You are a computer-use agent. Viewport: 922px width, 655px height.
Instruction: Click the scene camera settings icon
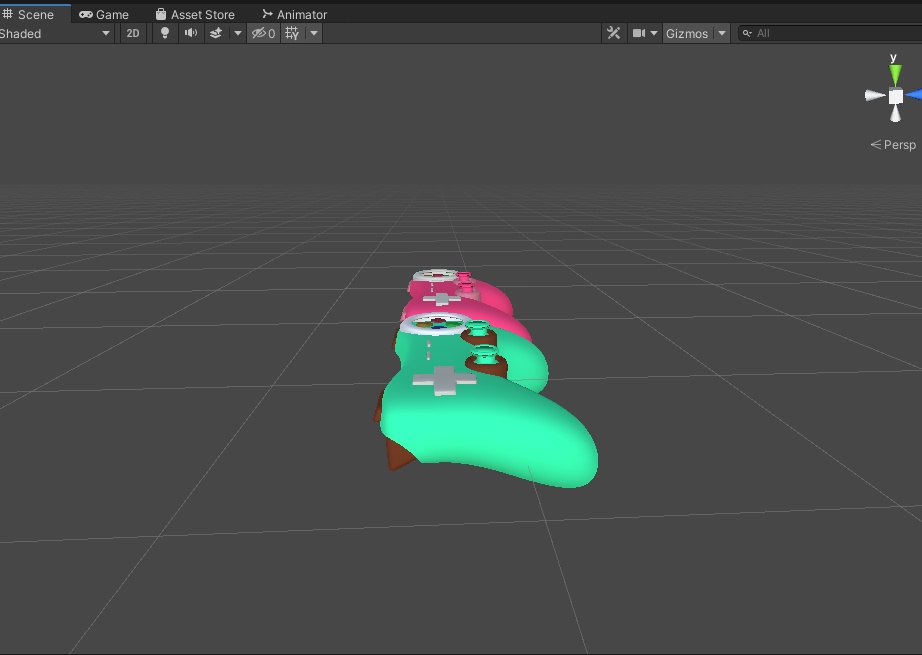[x=638, y=33]
